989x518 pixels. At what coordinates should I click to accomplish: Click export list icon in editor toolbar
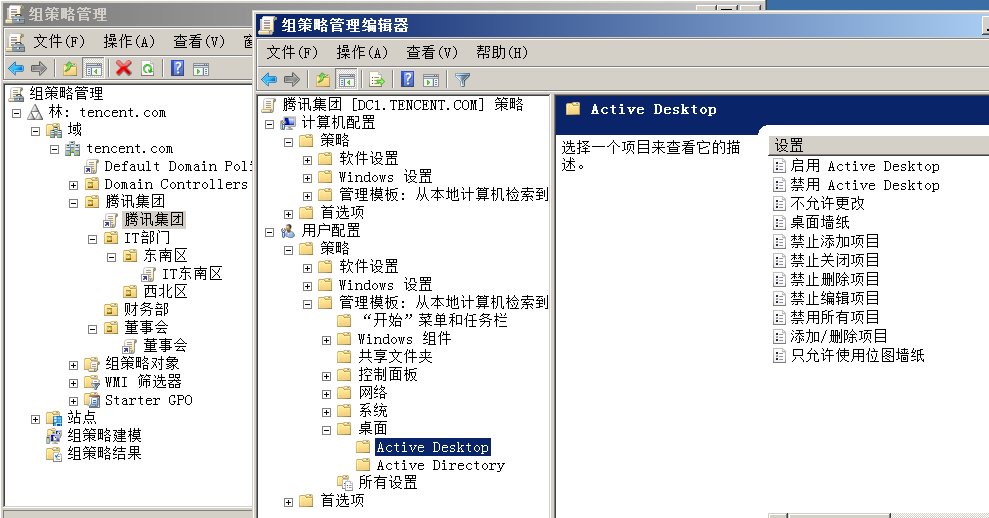377,79
